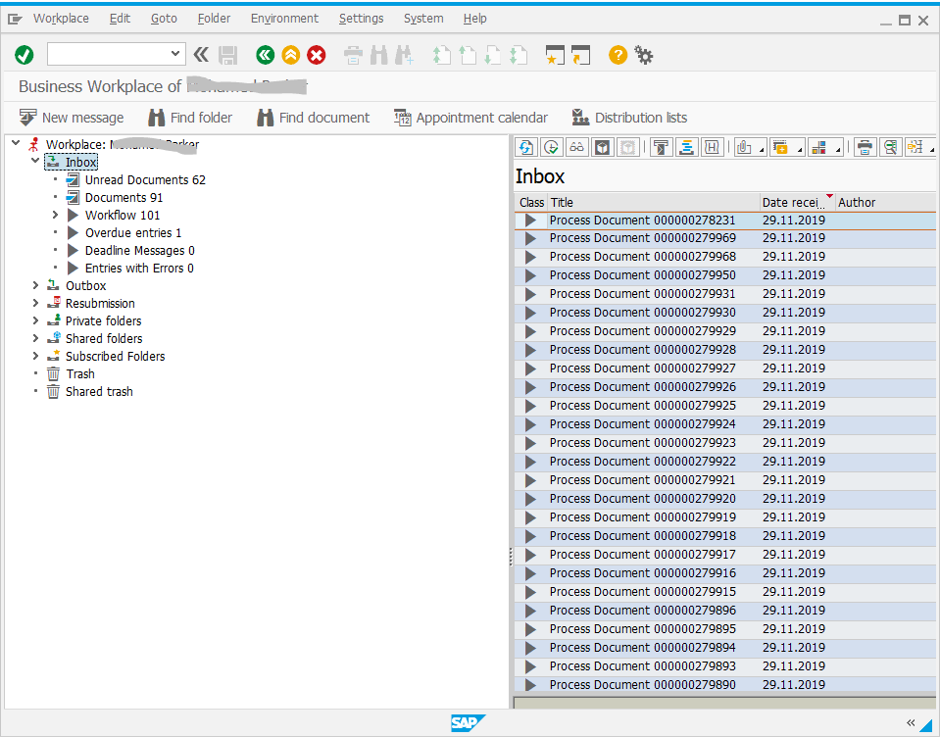Open the yellow Help question mark icon
This screenshot has height=737, width=940.
(618, 55)
